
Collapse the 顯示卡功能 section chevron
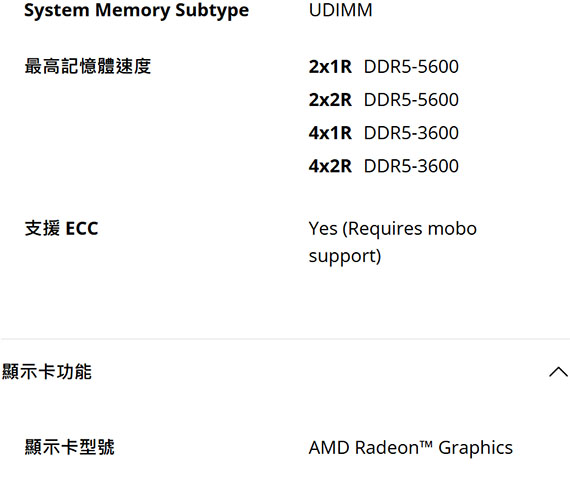[x=558, y=372]
